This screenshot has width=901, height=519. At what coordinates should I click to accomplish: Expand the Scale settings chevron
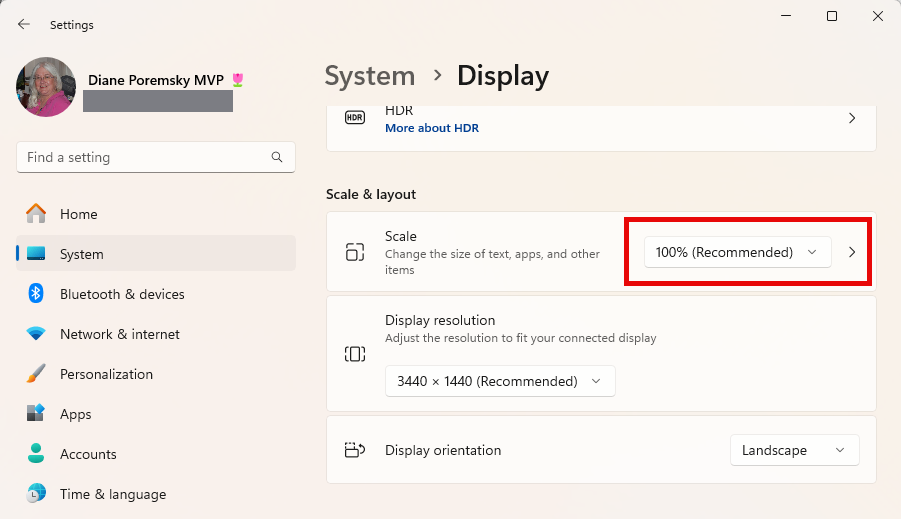click(x=852, y=252)
